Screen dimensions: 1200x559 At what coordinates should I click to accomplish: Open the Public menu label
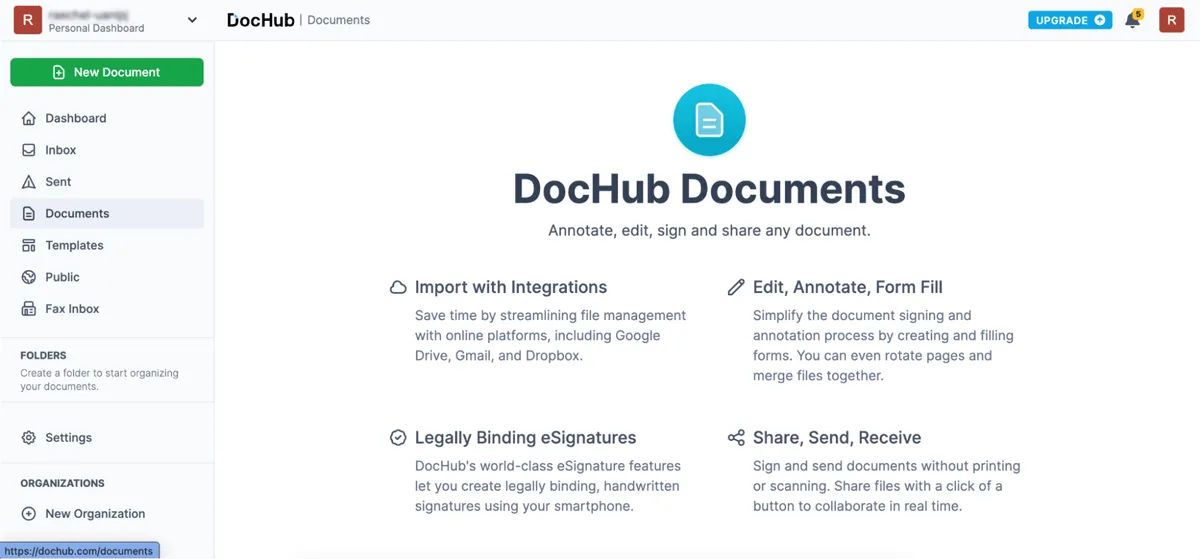coord(62,277)
